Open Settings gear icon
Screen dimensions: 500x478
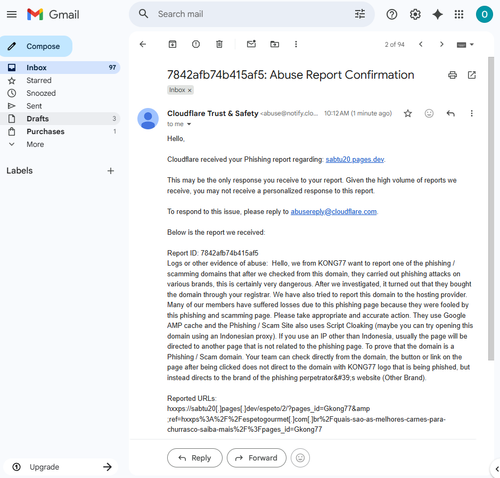(415, 14)
